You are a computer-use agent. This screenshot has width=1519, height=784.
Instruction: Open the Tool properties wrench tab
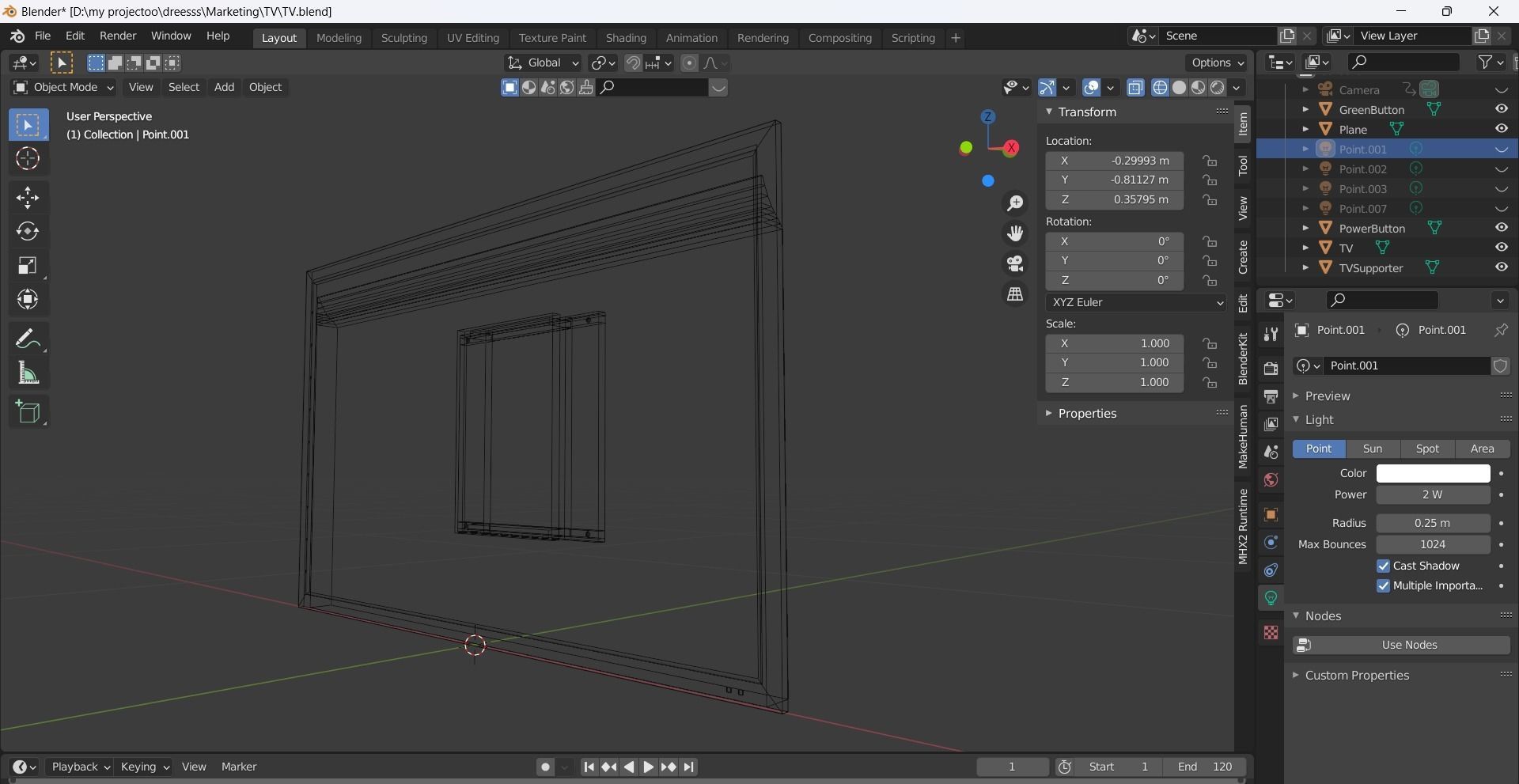1271,334
